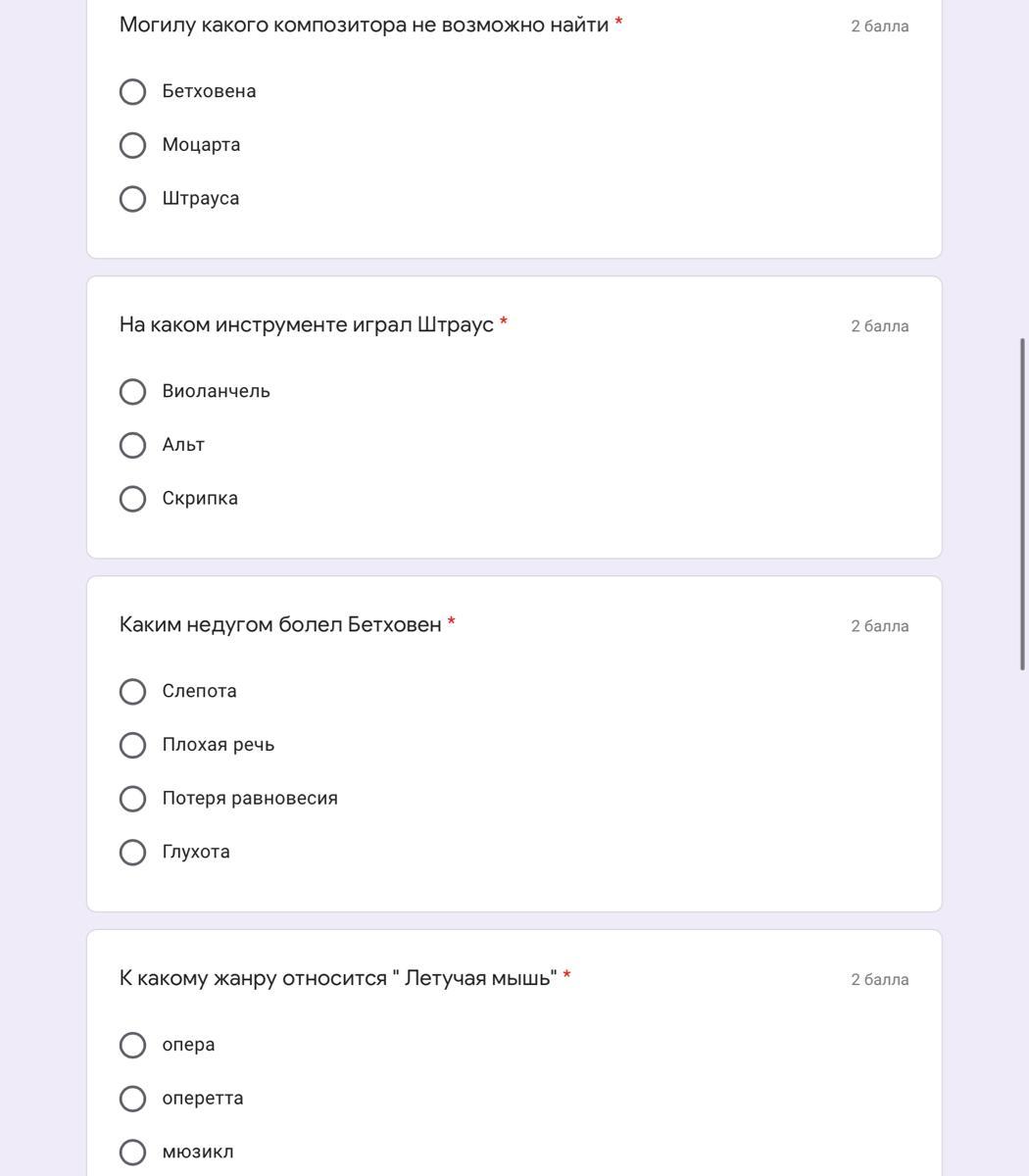Image resolution: width=1029 pixels, height=1176 pixels.
Task: Click the Каким недугом болел Бетховен heading
Action: [x=280, y=624]
